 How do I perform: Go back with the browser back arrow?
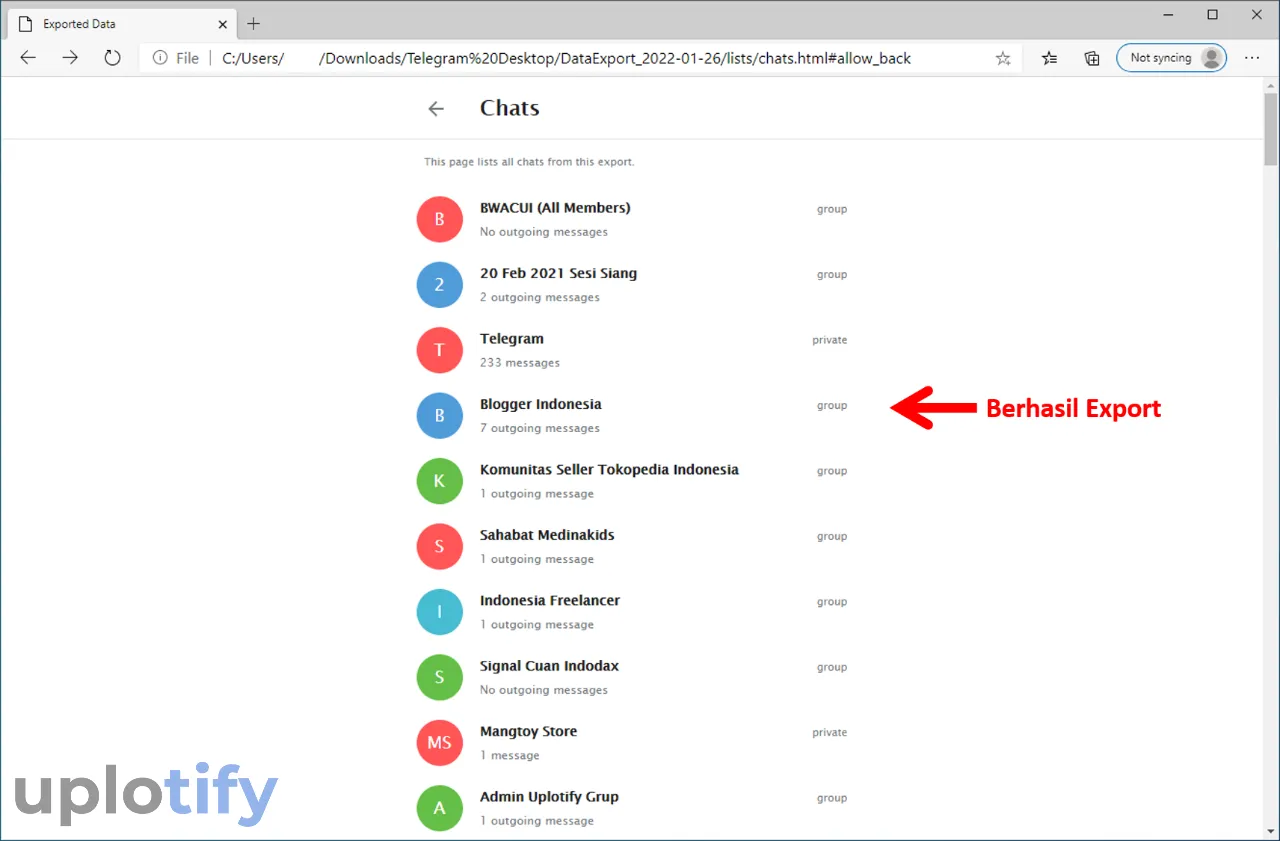click(x=28, y=58)
